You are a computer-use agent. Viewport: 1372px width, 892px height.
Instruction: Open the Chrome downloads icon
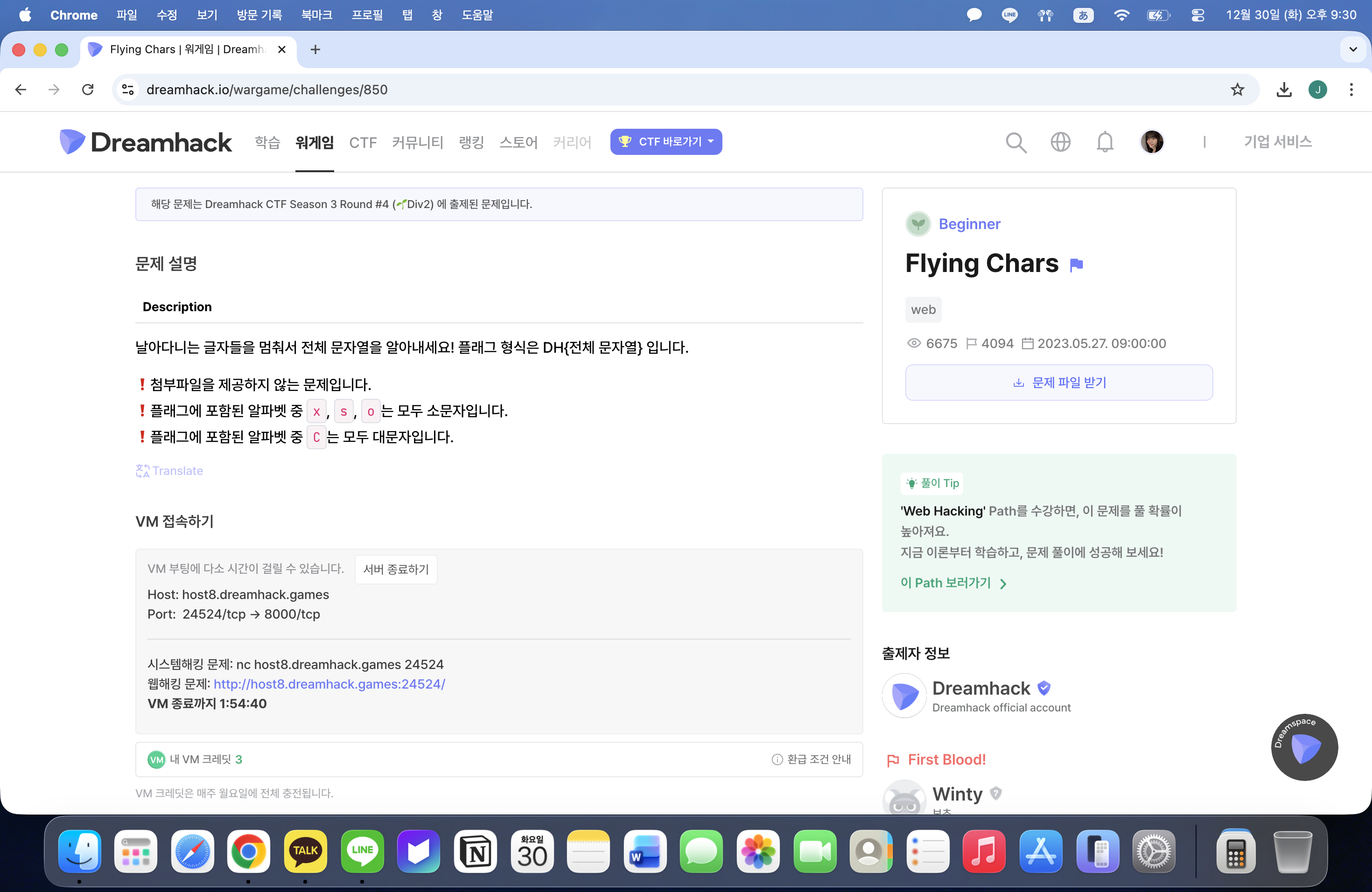point(1284,90)
